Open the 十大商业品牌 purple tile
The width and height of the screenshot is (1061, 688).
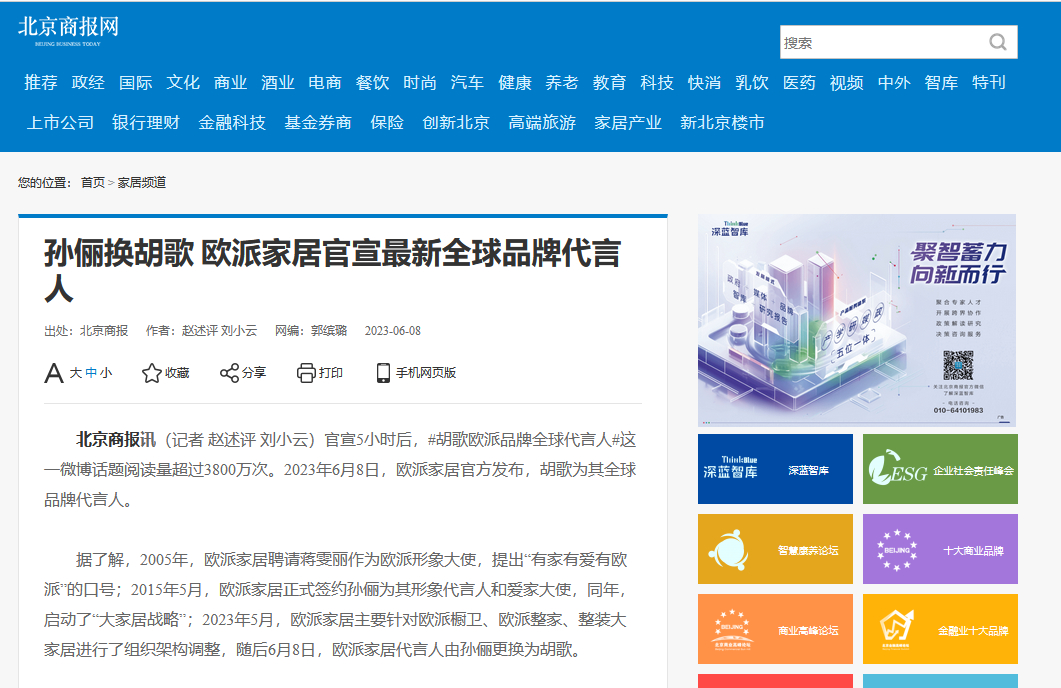click(940, 549)
